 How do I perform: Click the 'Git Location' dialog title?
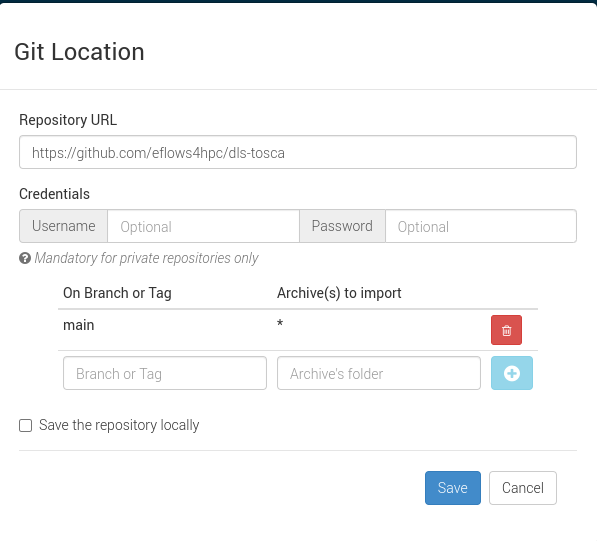pos(79,52)
